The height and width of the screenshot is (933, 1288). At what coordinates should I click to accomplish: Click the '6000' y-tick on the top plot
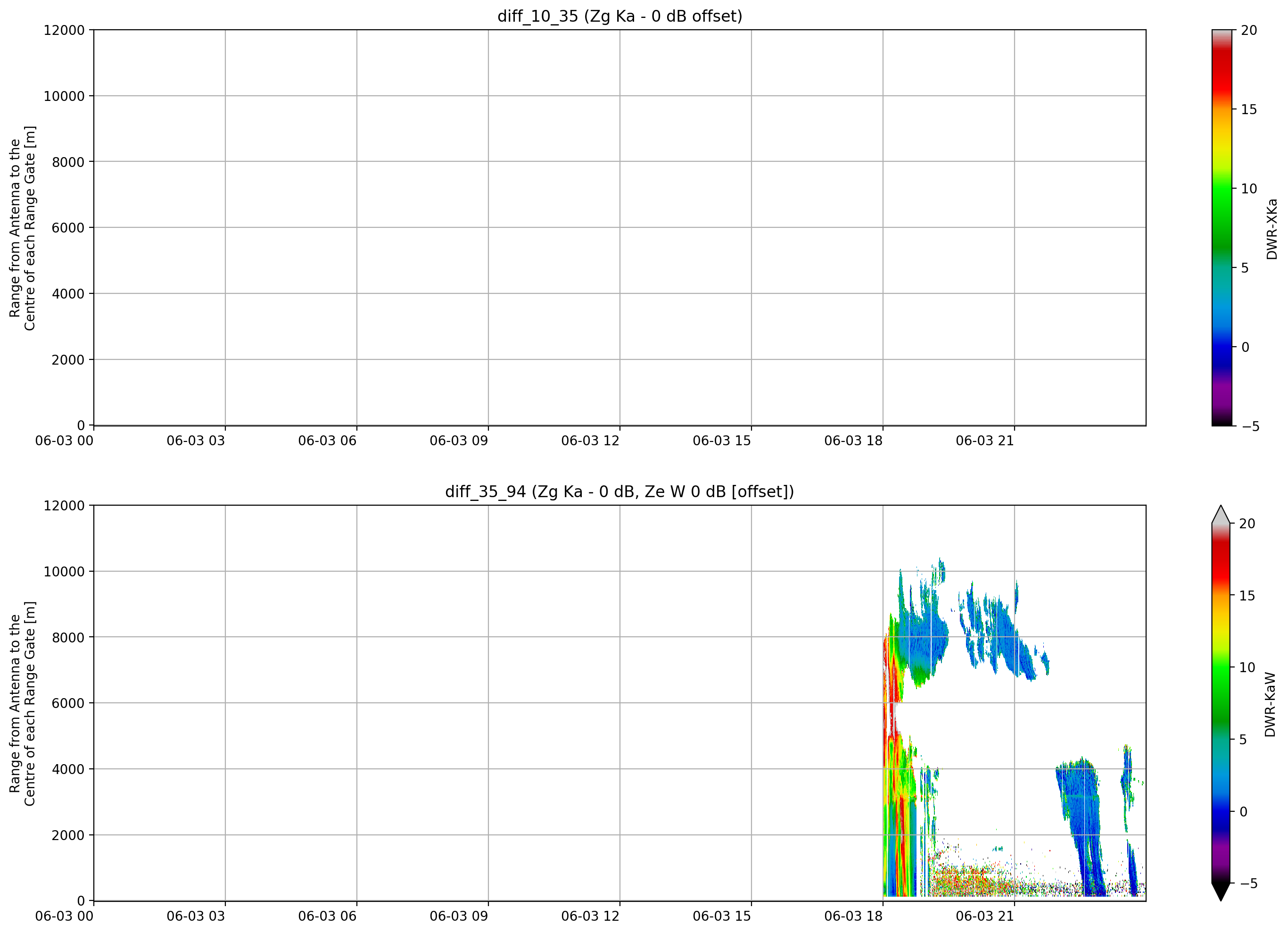coord(68,228)
